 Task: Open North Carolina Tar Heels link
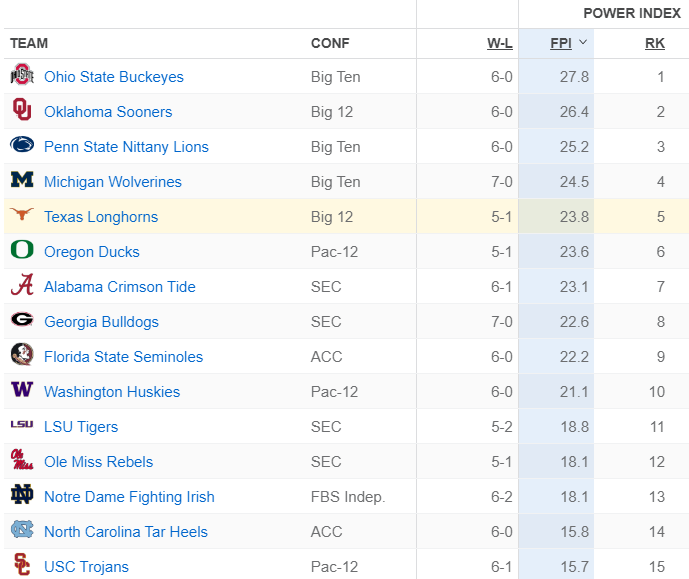(x=126, y=532)
